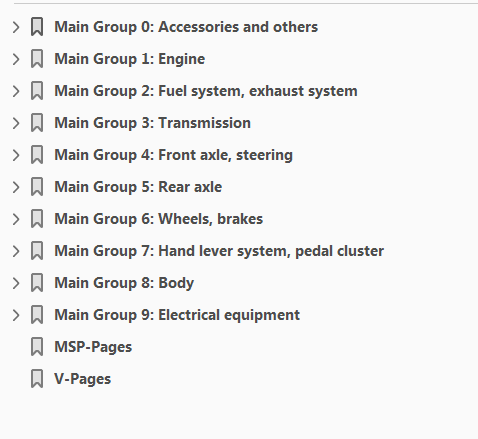Open Main Group 2: Fuel system, exhaust system
Screen dimensions: 478x439
click(x=206, y=91)
